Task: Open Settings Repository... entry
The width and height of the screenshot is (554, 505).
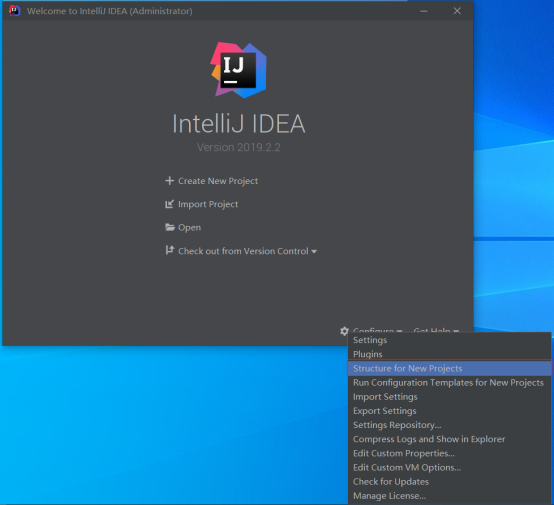Action: pos(449,425)
